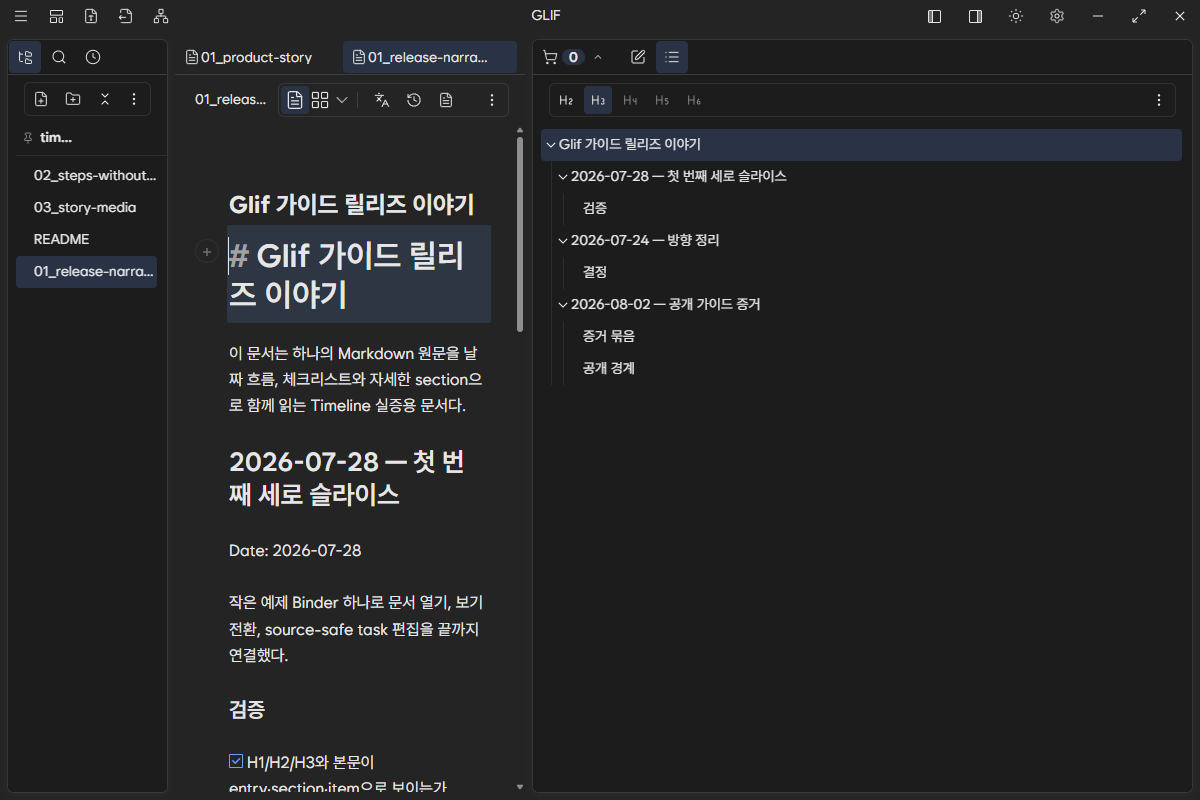This screenshot has height=800, width=1200.
Task: Open the version history icon in editor toolbar
Action: point(413,100)
